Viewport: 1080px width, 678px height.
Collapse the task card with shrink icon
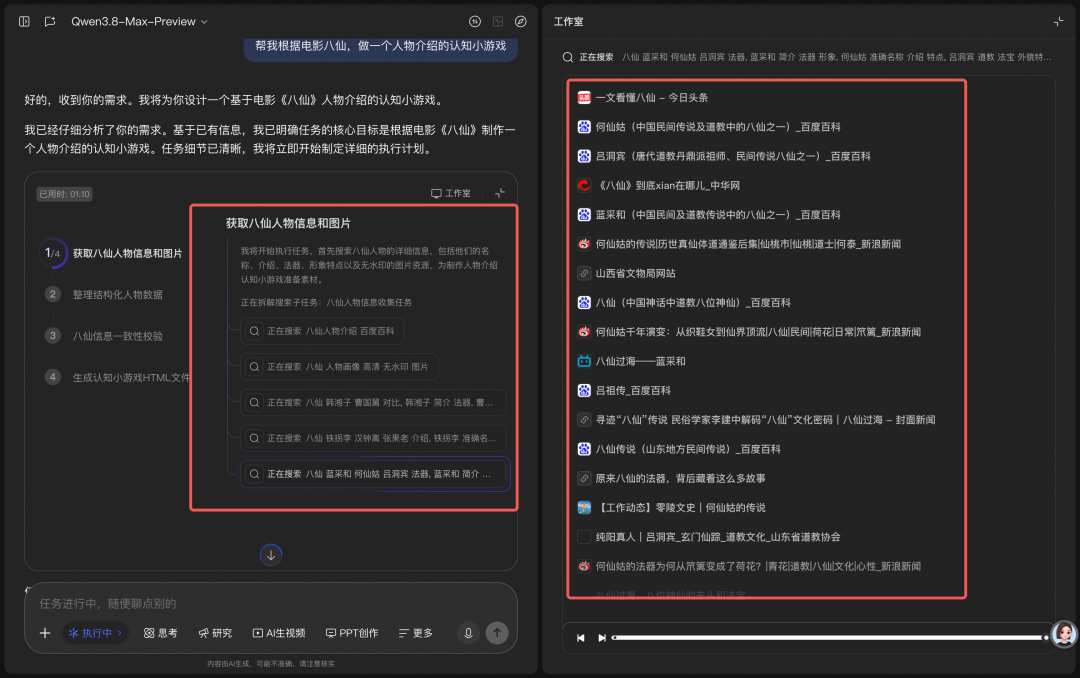pos(500,193)
